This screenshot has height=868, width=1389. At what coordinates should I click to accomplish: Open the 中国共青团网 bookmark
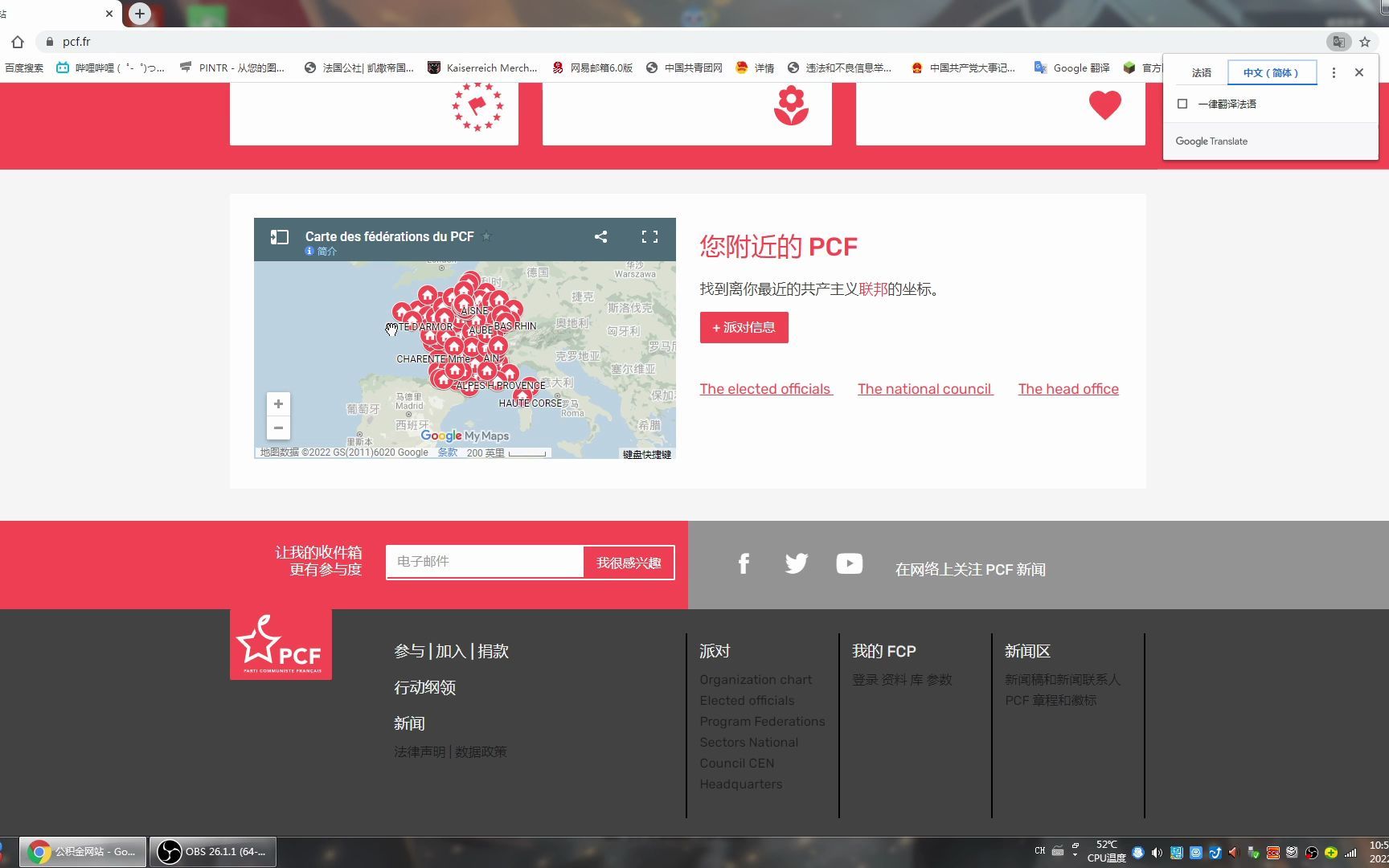(x=684, y=68)
